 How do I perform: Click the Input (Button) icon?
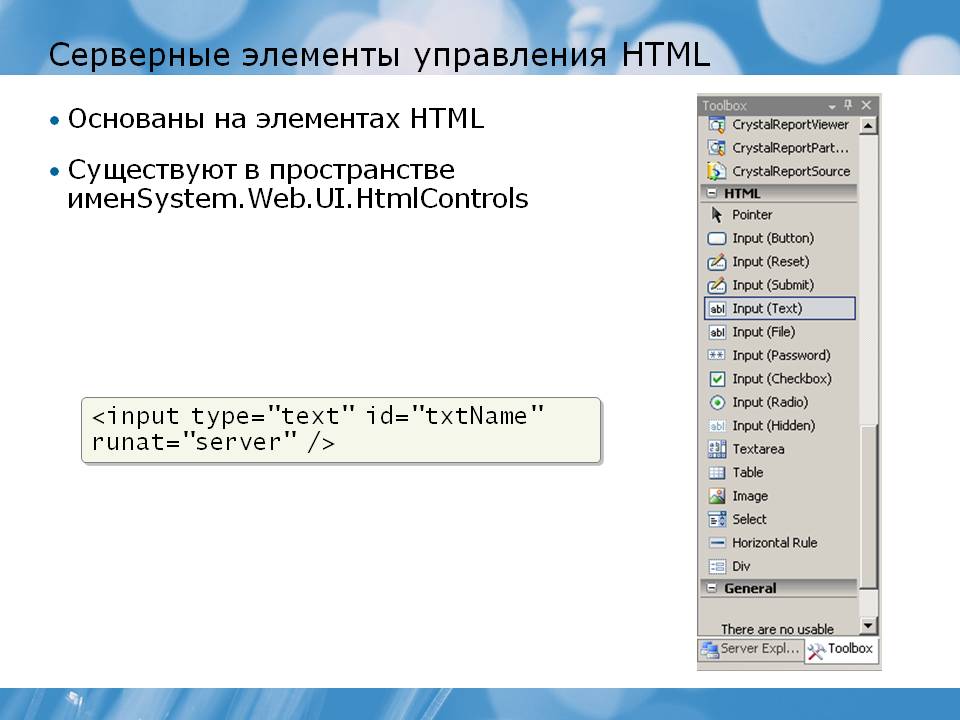point(716,239)
